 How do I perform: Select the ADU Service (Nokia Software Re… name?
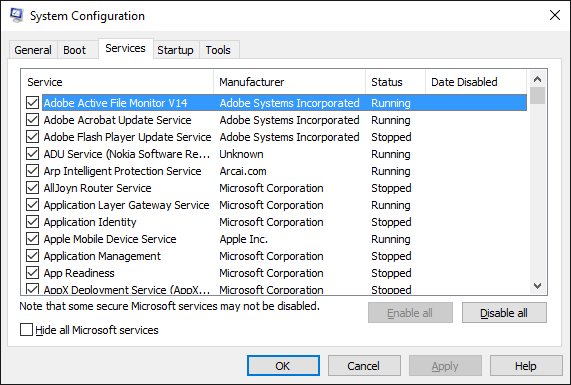(127, 154)
